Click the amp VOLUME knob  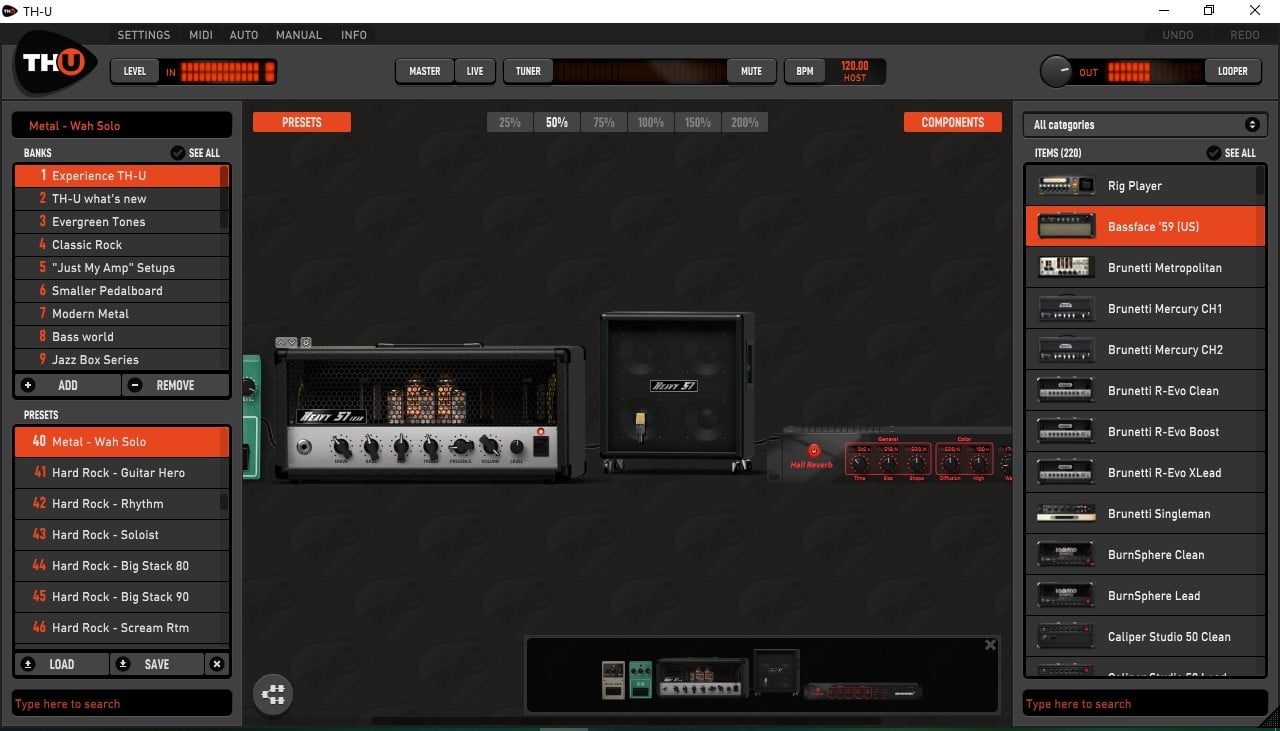click(490, 446)
